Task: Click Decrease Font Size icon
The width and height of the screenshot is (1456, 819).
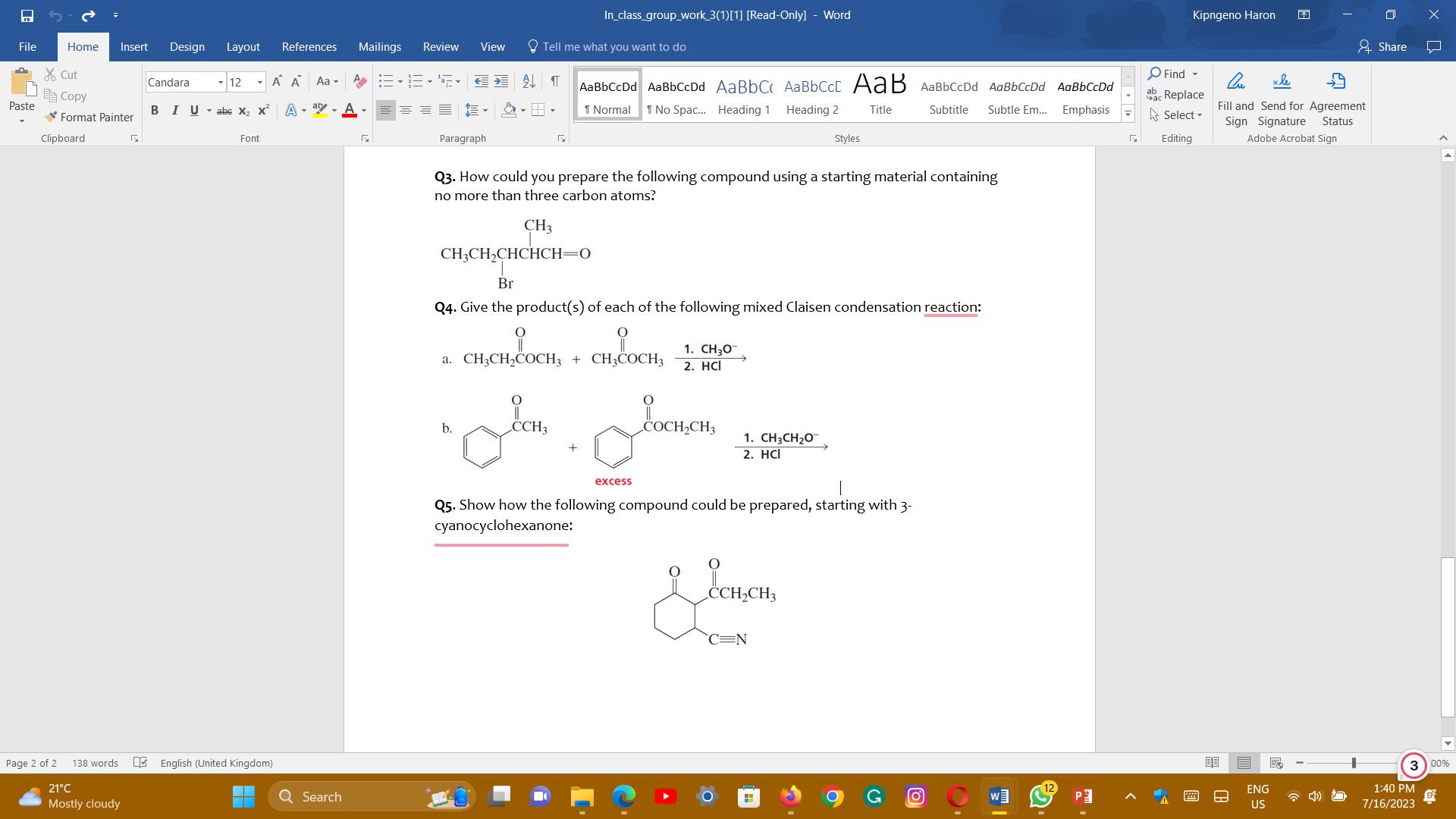Action: 296,81
